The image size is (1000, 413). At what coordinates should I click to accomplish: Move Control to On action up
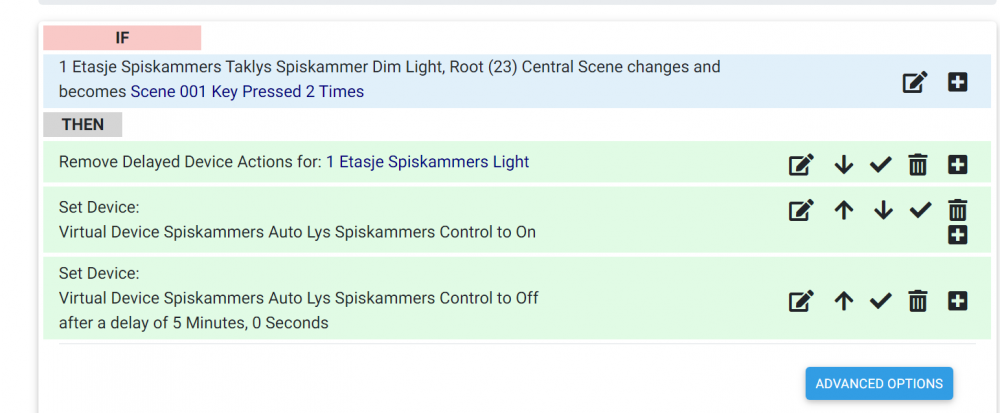coord(844,211)
